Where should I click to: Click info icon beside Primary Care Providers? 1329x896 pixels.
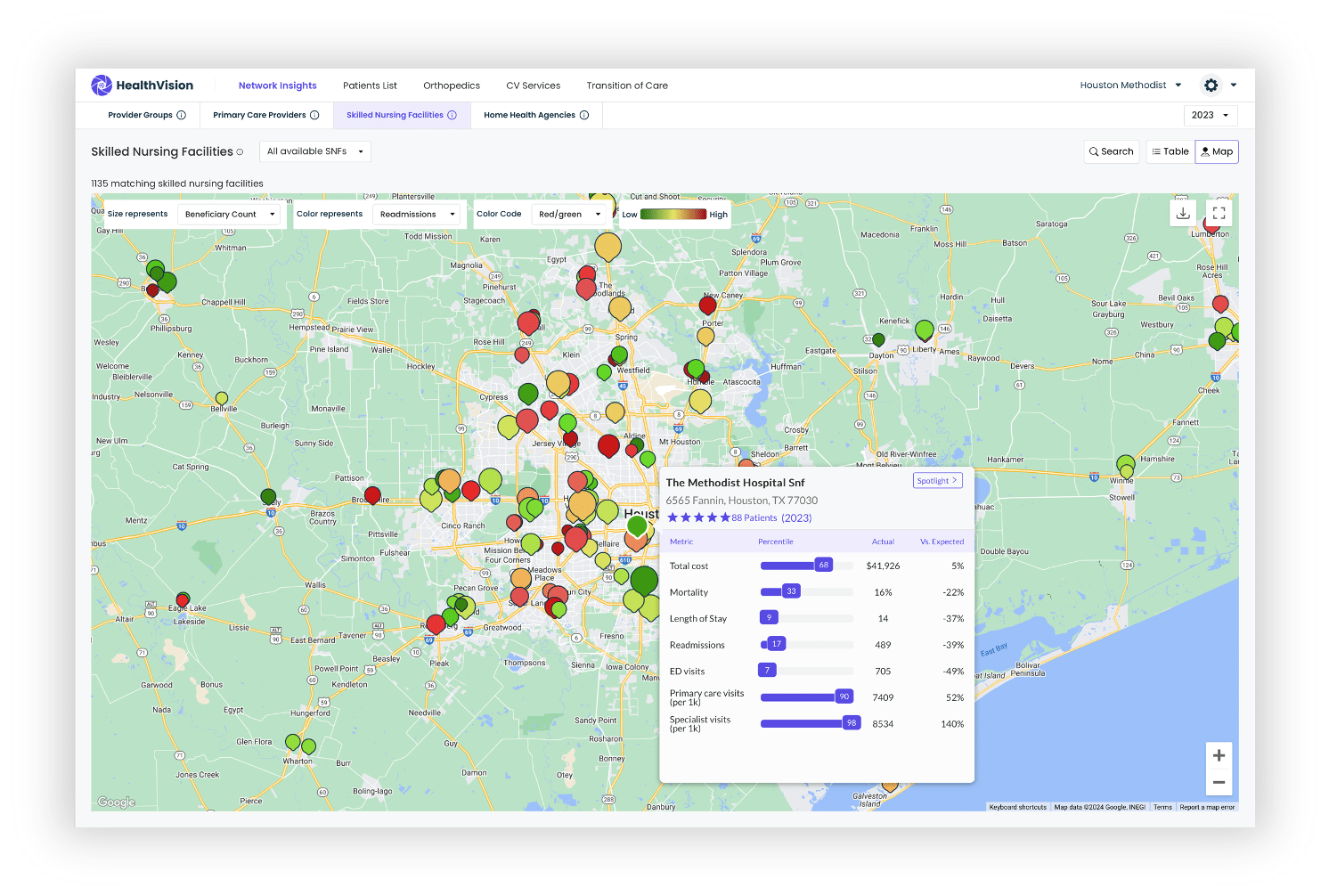pyautogui.click(x=314, y=115)
